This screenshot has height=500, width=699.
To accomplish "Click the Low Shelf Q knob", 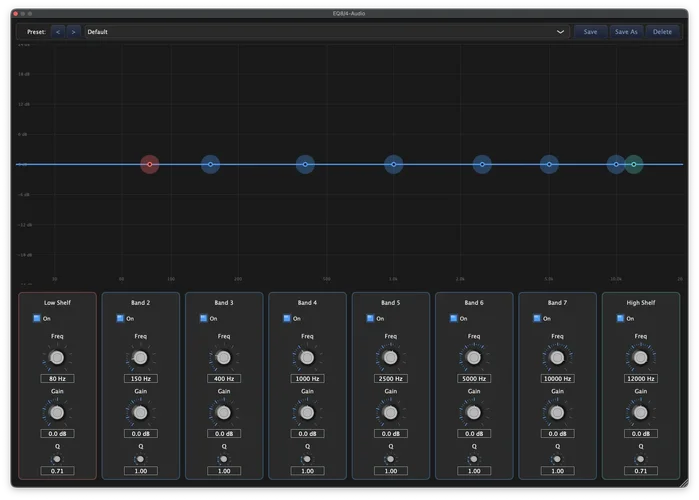I will click(x=57, y=459).
